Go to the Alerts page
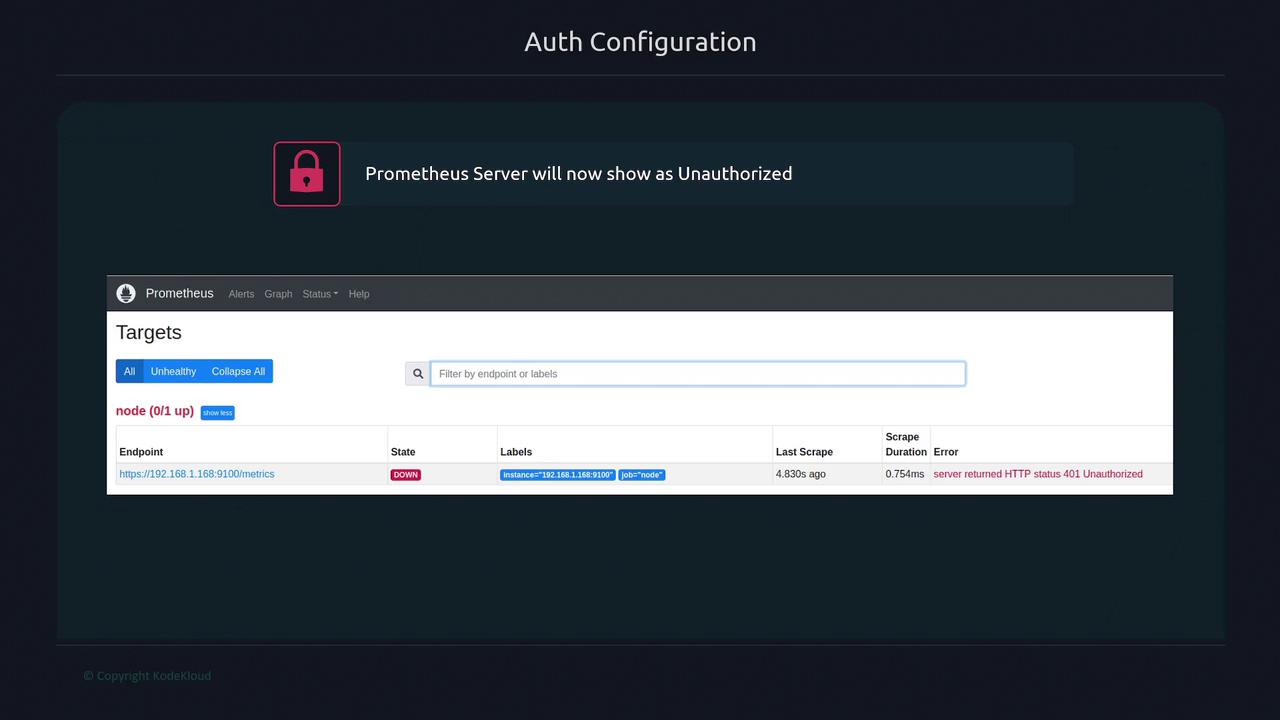This screenshot has height=720, width=1280. click(x=241, y=294)
